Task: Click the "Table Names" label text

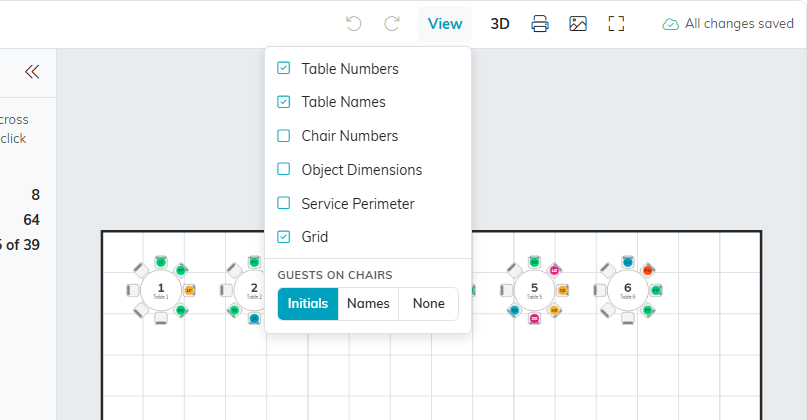Action: [343, 102]
